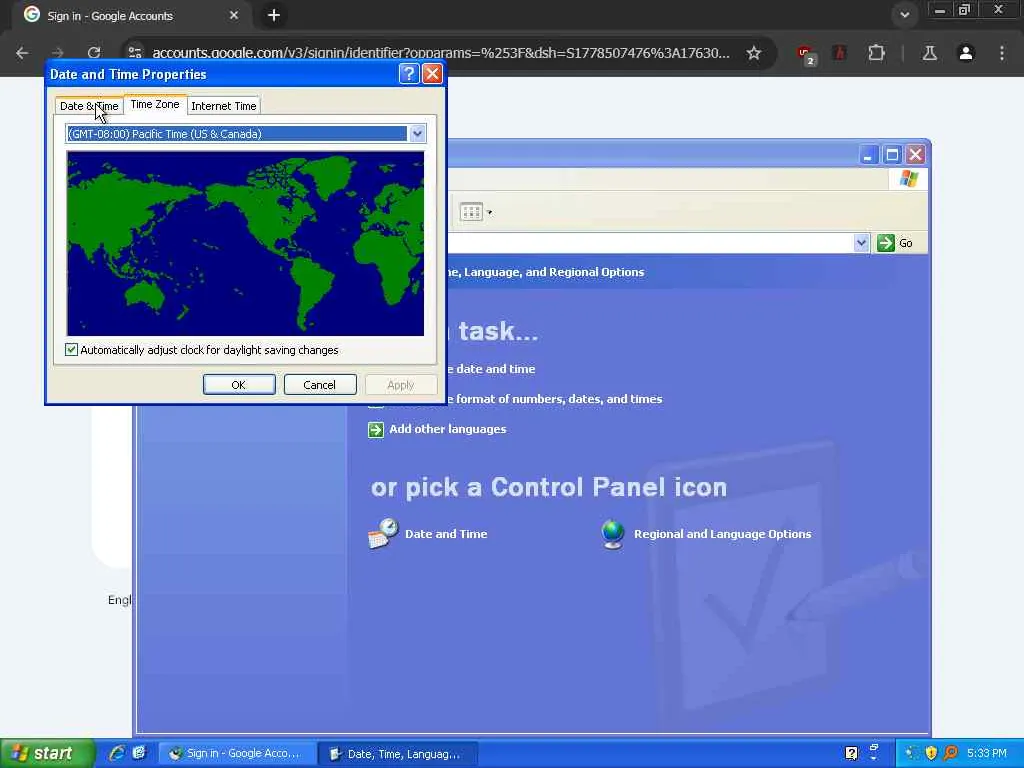Open the Chrome Labs flask icon

(930, 53)
